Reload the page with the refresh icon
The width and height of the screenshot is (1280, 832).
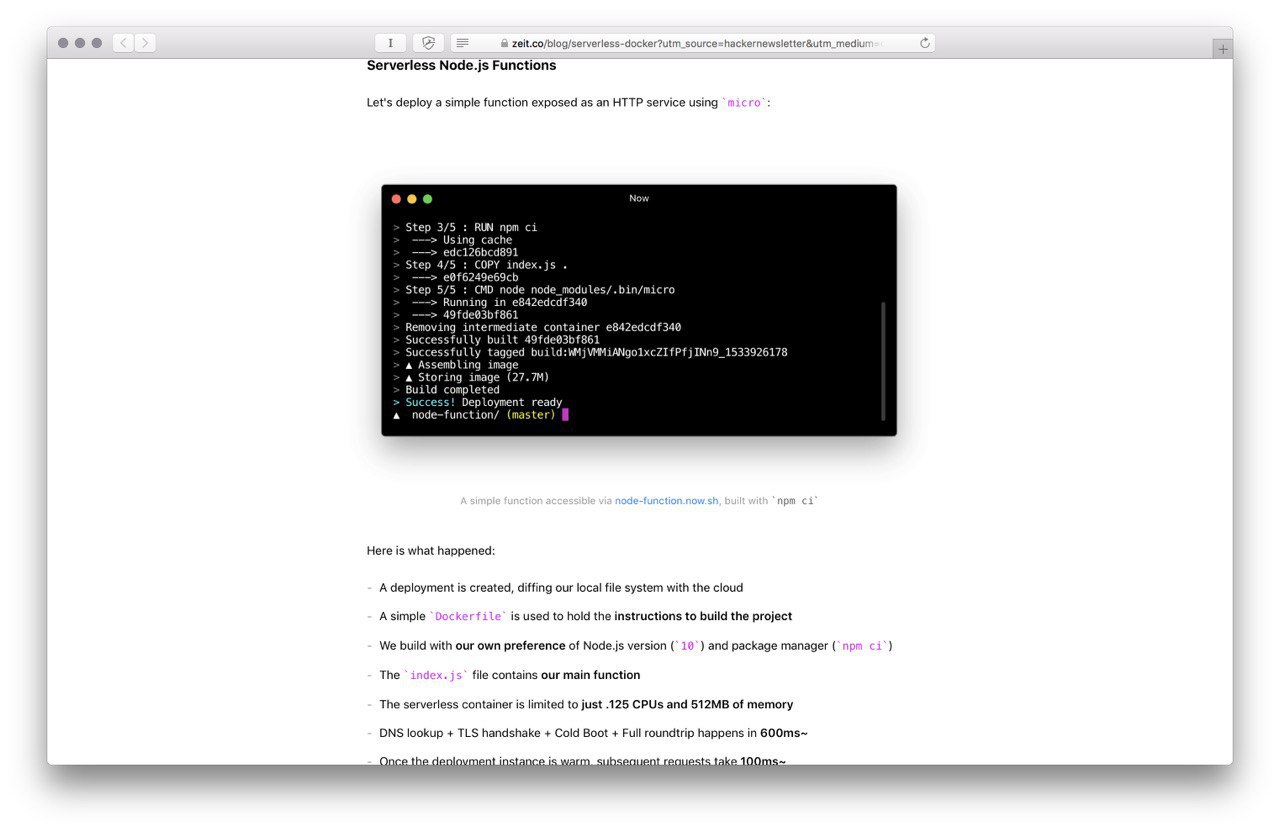pyautogui.click(x=925, y=43)
